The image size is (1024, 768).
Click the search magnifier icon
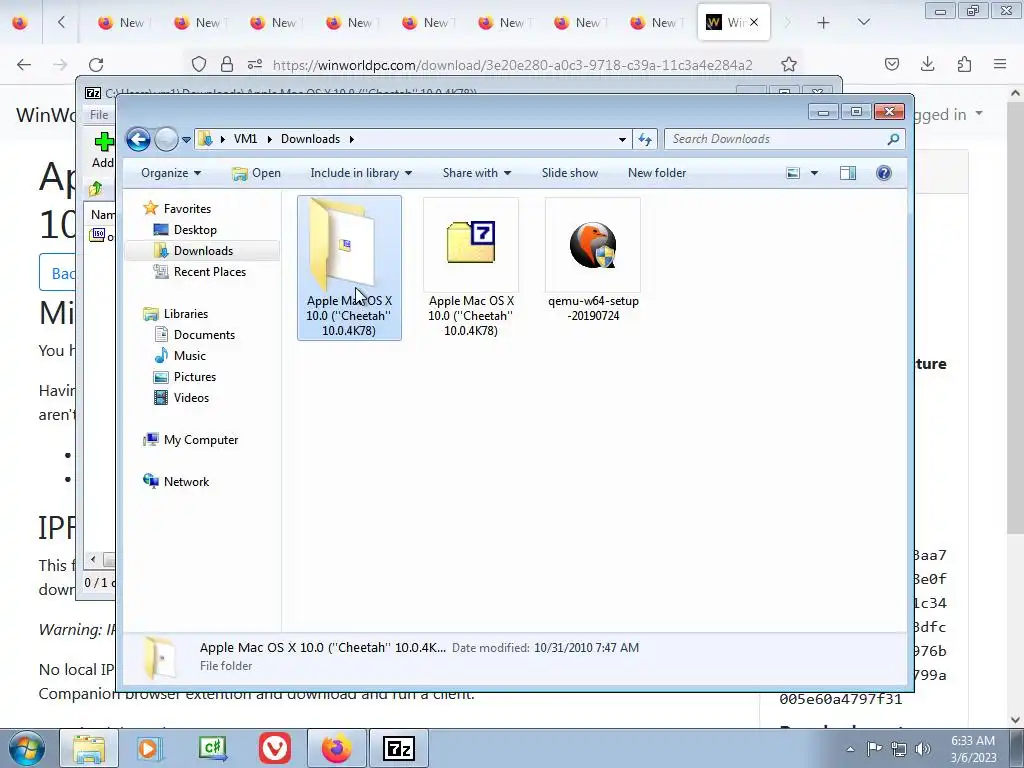[x=893, y=139]
